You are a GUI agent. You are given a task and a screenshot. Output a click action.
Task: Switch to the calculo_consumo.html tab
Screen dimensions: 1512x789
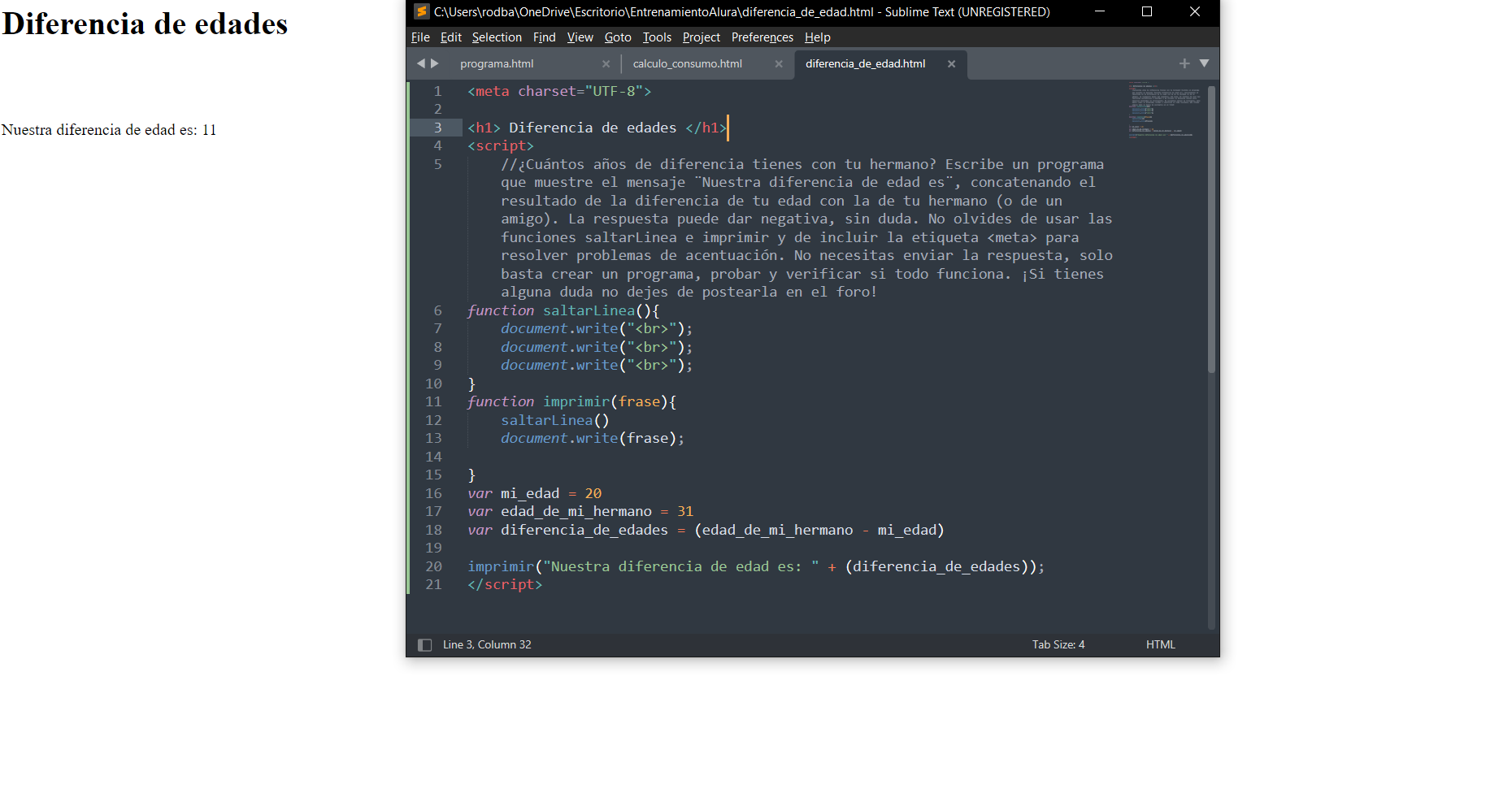coord(688,64)
